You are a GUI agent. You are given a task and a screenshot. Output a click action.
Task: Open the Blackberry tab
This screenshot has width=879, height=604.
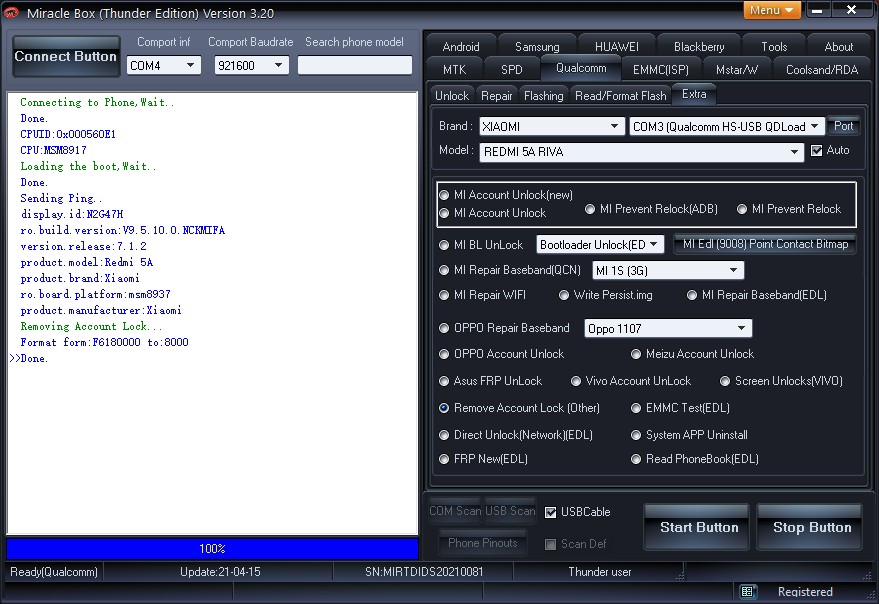[698, 47]
